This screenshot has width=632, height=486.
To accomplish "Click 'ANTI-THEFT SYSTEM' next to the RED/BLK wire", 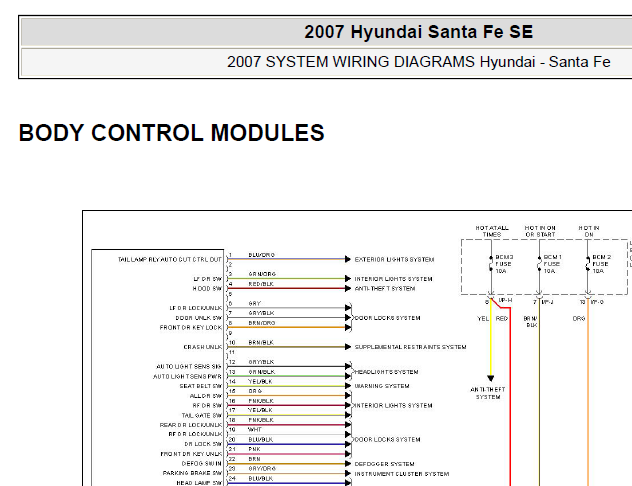I will point(385,289).
